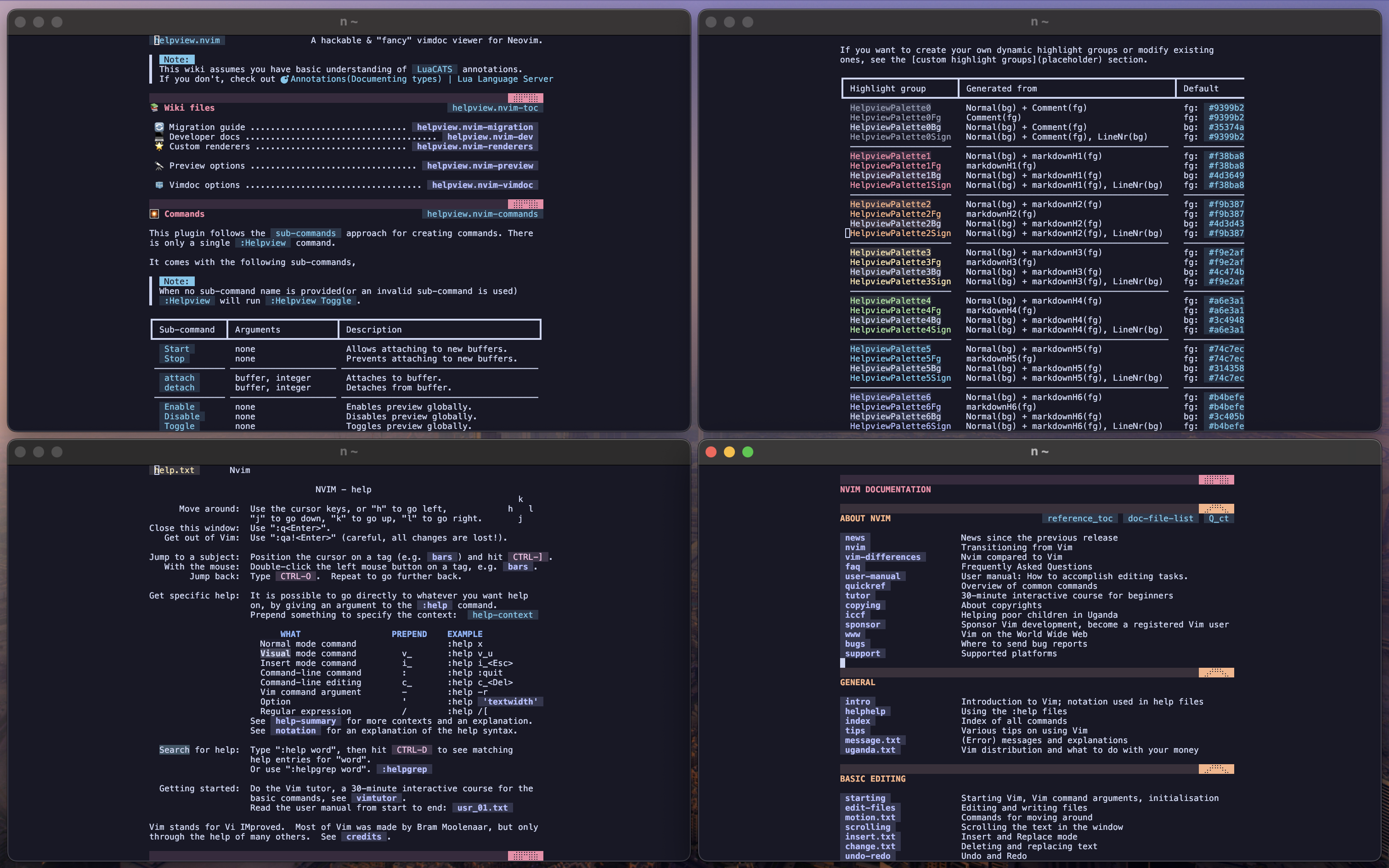The image size is (1389, 868).
Task: Select the doc-file-list tag label
Action: coord(1160,519)
